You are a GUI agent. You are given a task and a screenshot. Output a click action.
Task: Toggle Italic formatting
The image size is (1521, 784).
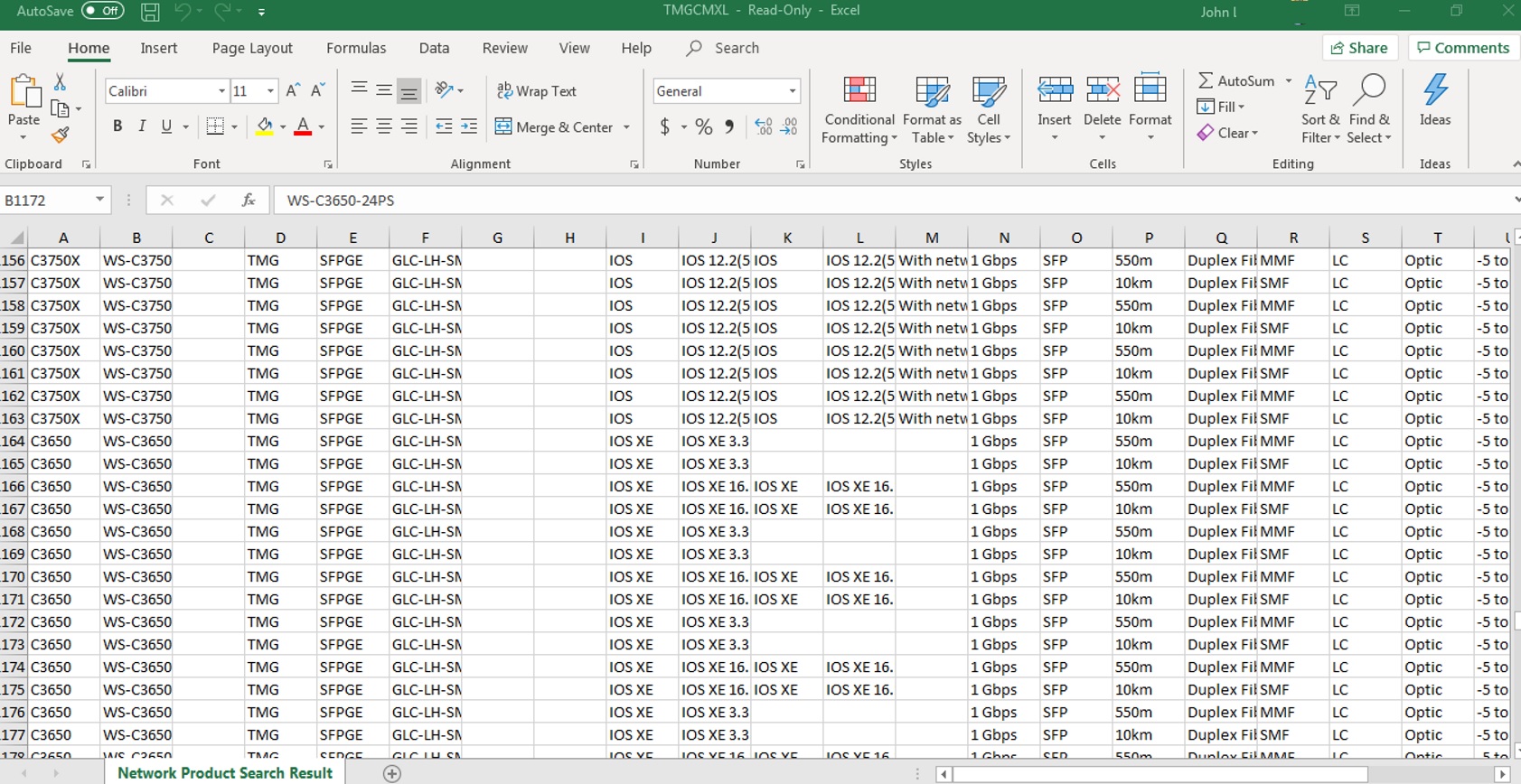coord(142,126)
